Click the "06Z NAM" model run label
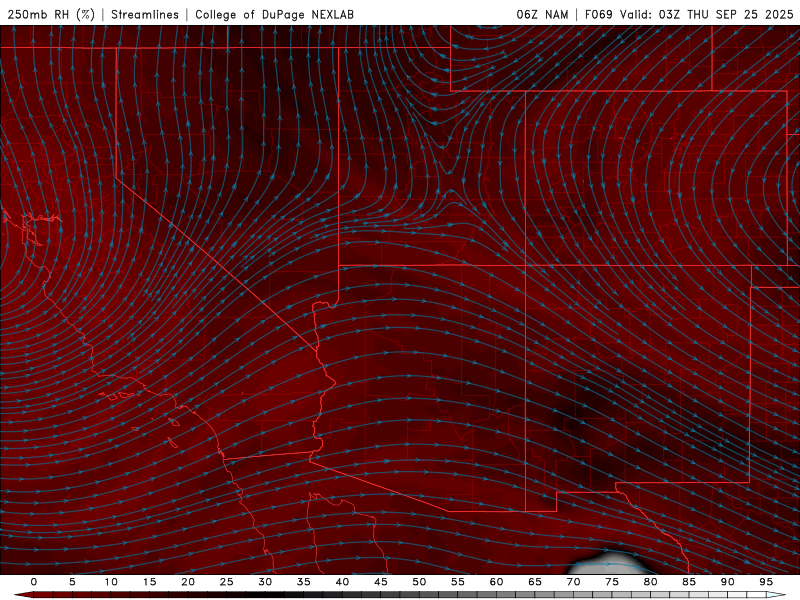Viewport: 800px width, 600px height. 542,14
